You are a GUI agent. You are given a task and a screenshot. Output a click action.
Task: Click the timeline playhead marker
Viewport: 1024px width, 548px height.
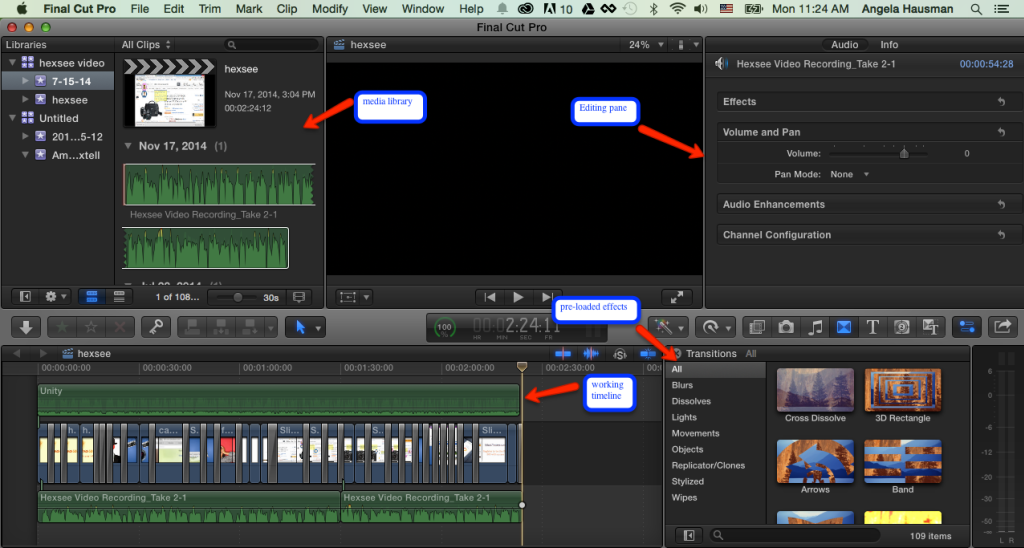click(x=522, y=367)
